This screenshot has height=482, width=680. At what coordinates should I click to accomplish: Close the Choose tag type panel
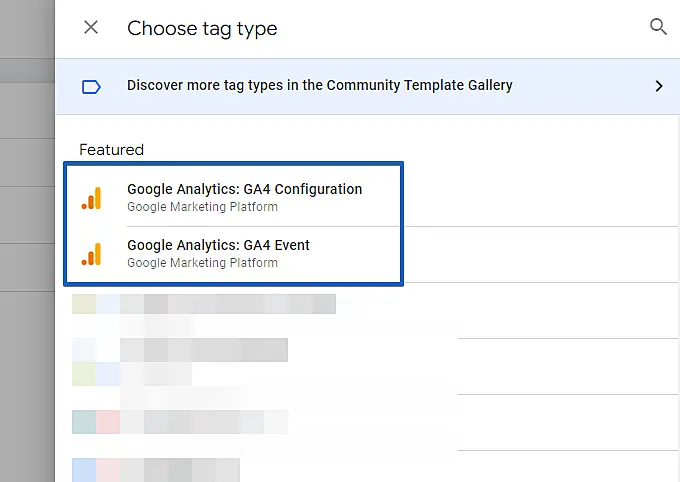pyautogui.click(x=91, y=28)
